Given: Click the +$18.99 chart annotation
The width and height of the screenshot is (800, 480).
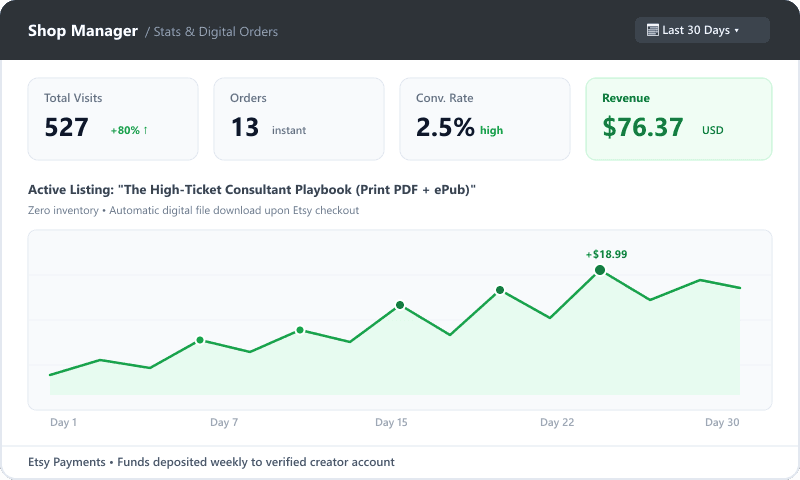Looking at the screenshot, I should [606, 254].
